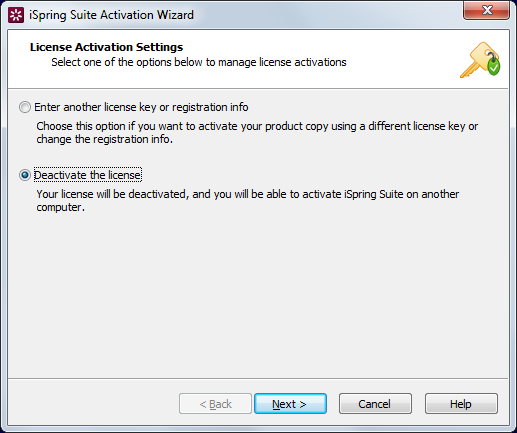Click the description under Enter another license key
Viewport: 517px width, 433px height.
click(257, 133)
